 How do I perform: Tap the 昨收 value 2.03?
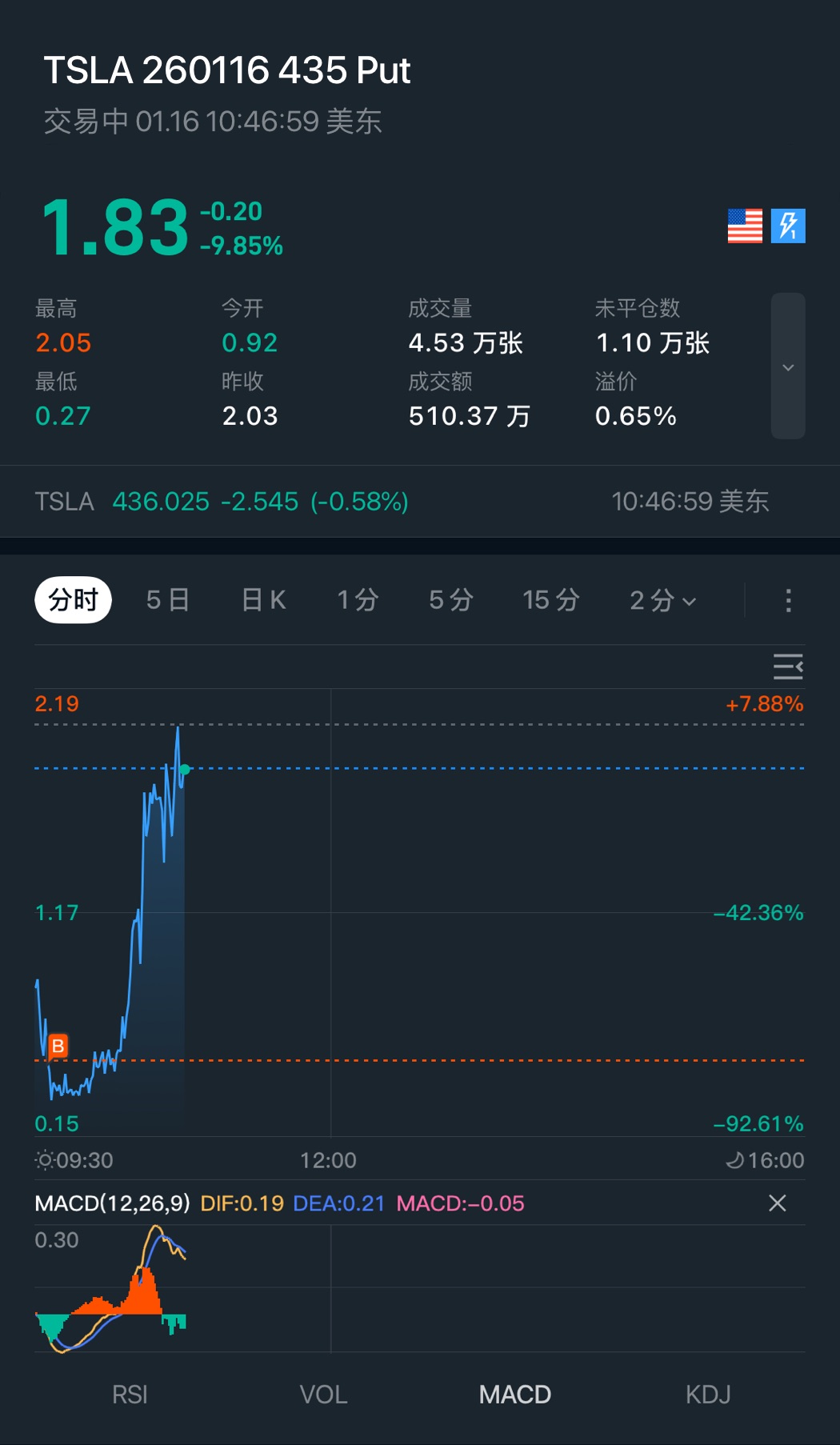point(250,415)
